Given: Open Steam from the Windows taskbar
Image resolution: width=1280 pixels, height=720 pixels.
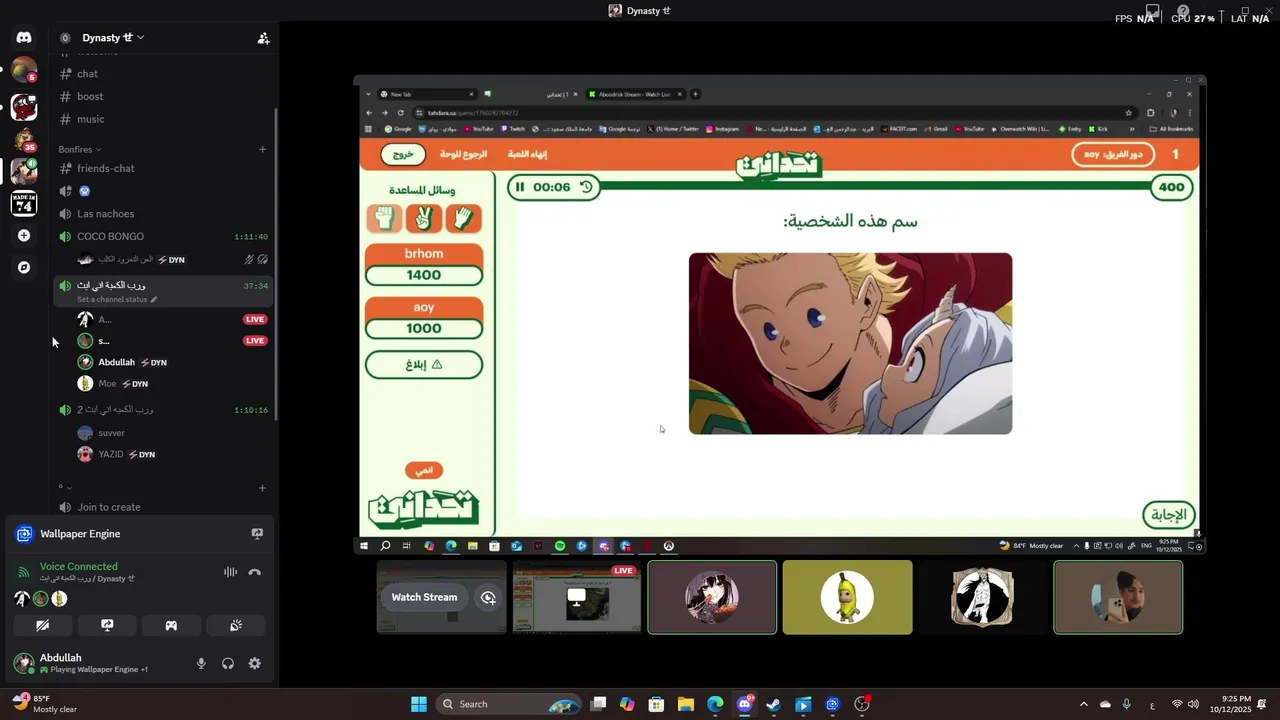Looking at the screenshot, I should 773,704.
